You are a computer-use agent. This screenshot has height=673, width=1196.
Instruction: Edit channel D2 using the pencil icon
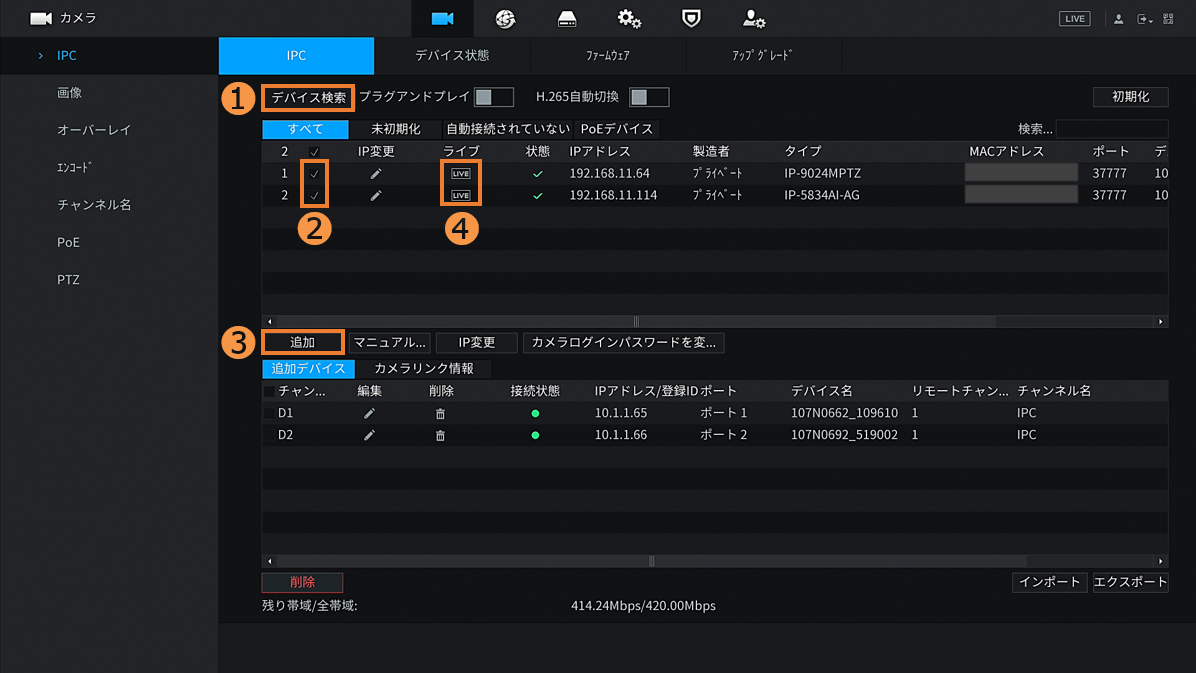point(369,435)
